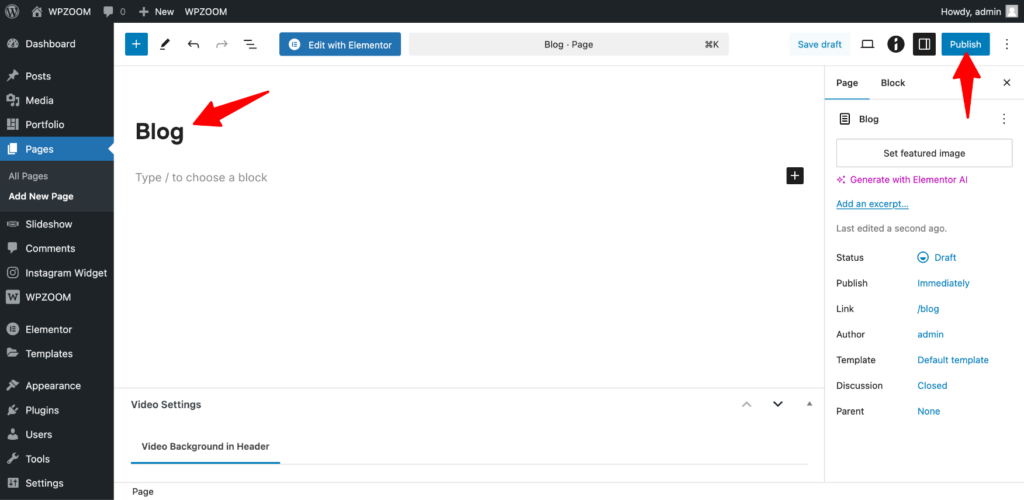Click the black add block button in editor
The height and width of the screenshot is (500, 1024).
pos(795,176)
